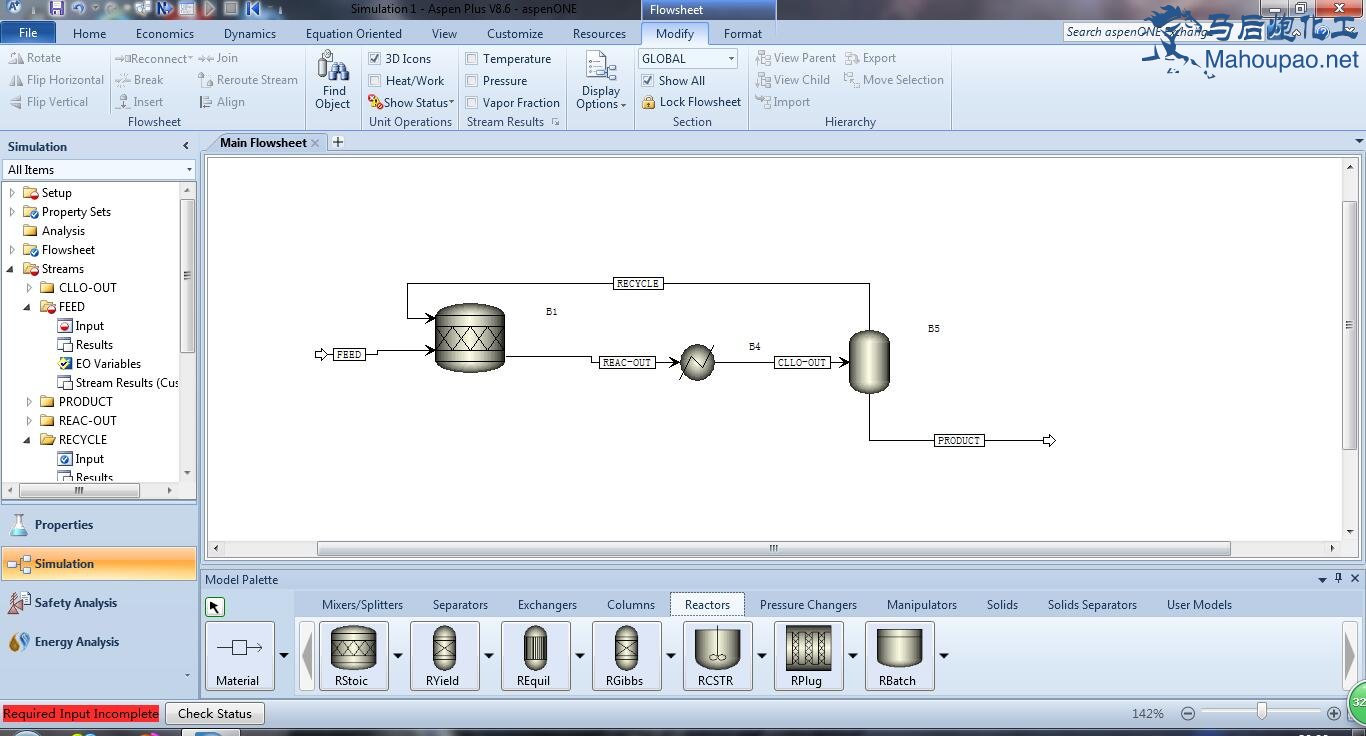Expand the Property Sets node
This screenshot has width=1366, height=736.
[x=12, y=212]
